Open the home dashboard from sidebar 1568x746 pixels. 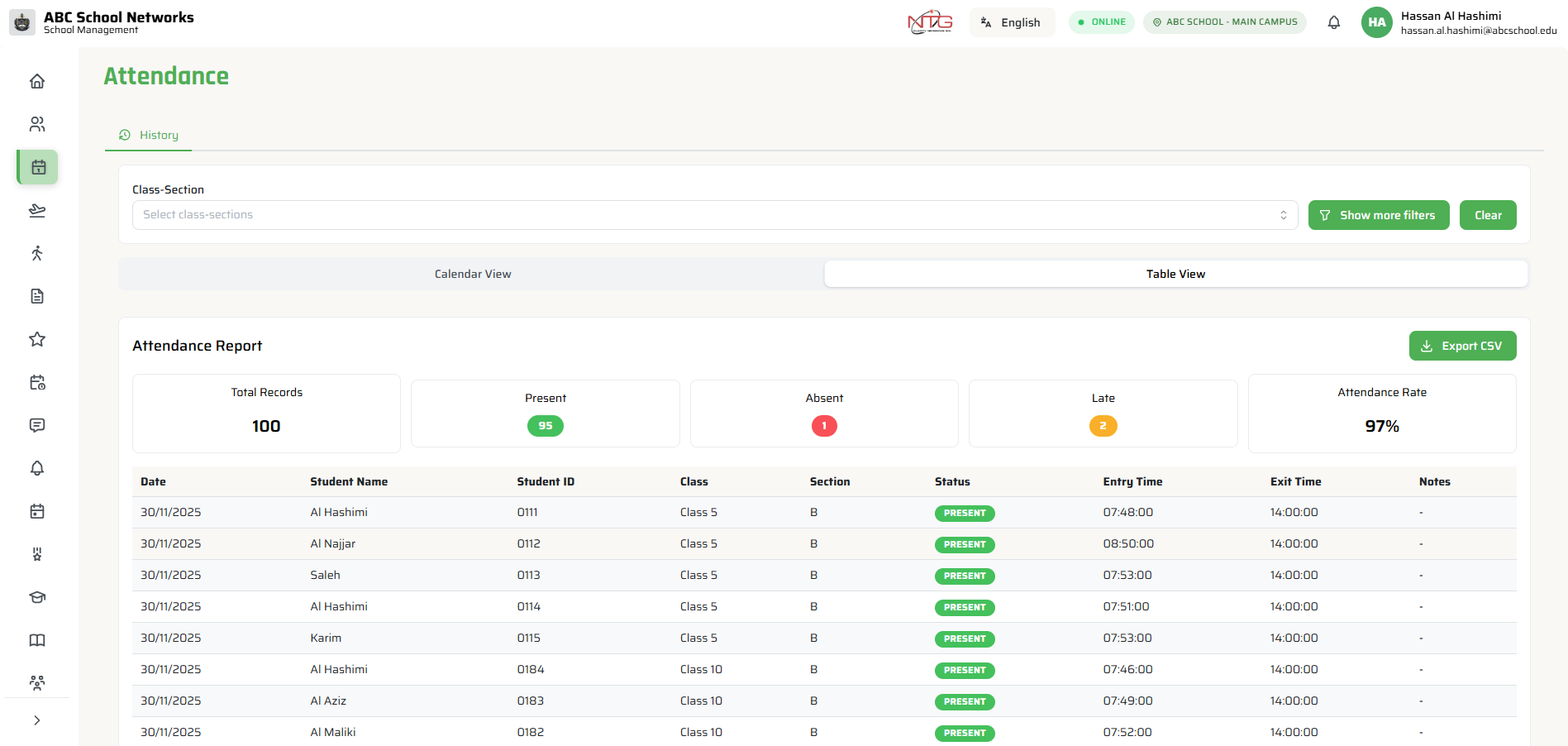click(37, 81)
